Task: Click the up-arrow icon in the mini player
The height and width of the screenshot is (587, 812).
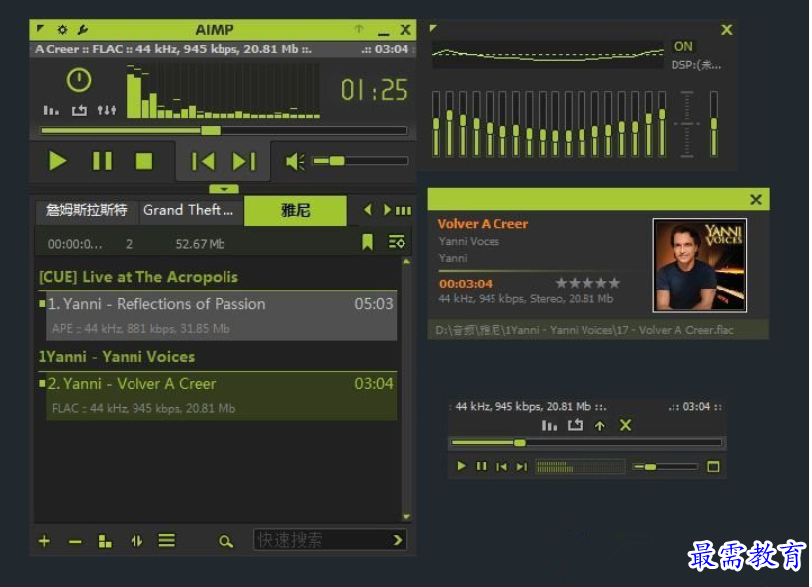Action: point(600,425)
